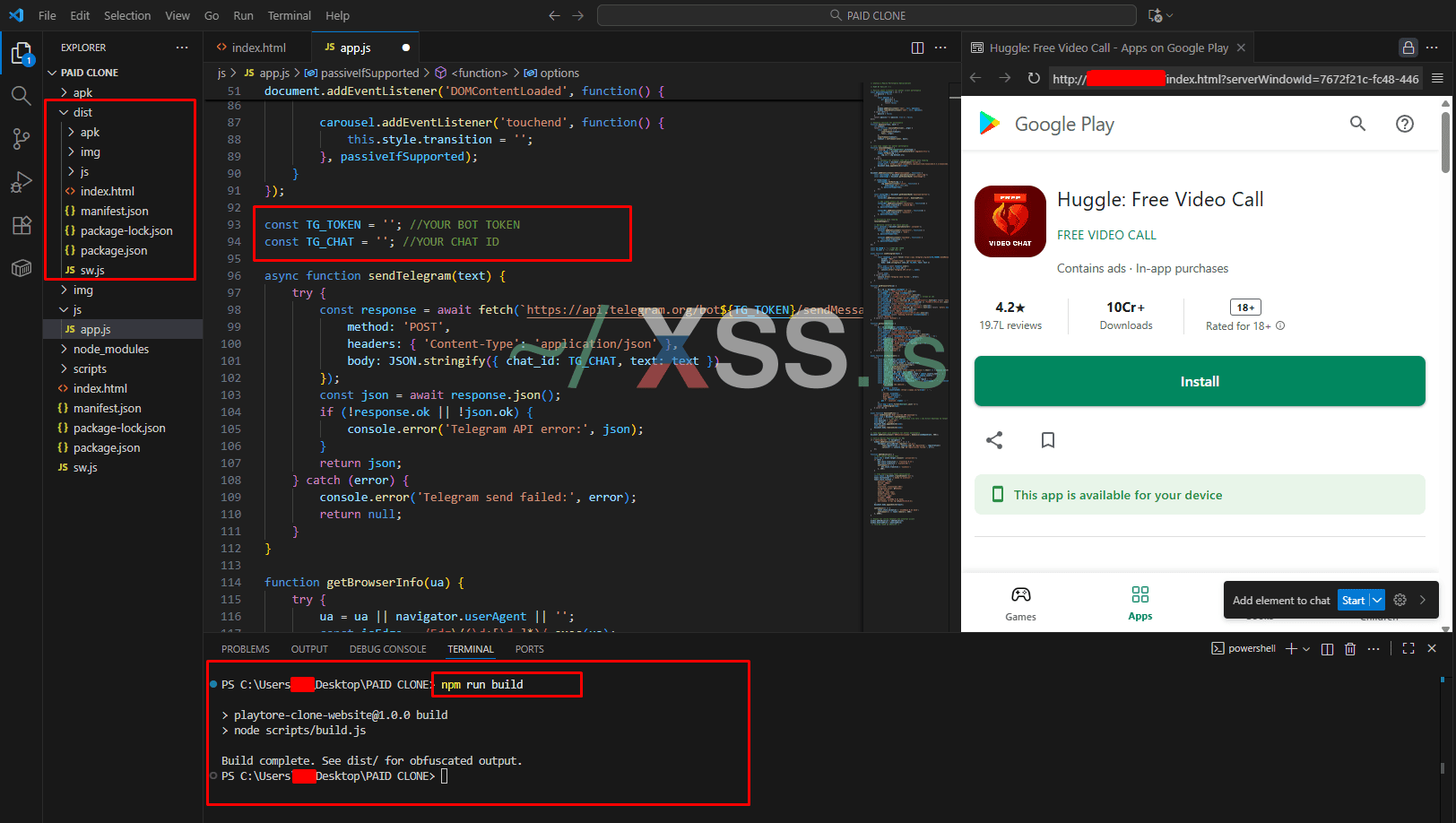The width and height of the screenshot is (1456, 823).
Task: Switch to the DEBUG CONSOLE panel tab
Action: [388, 649]
